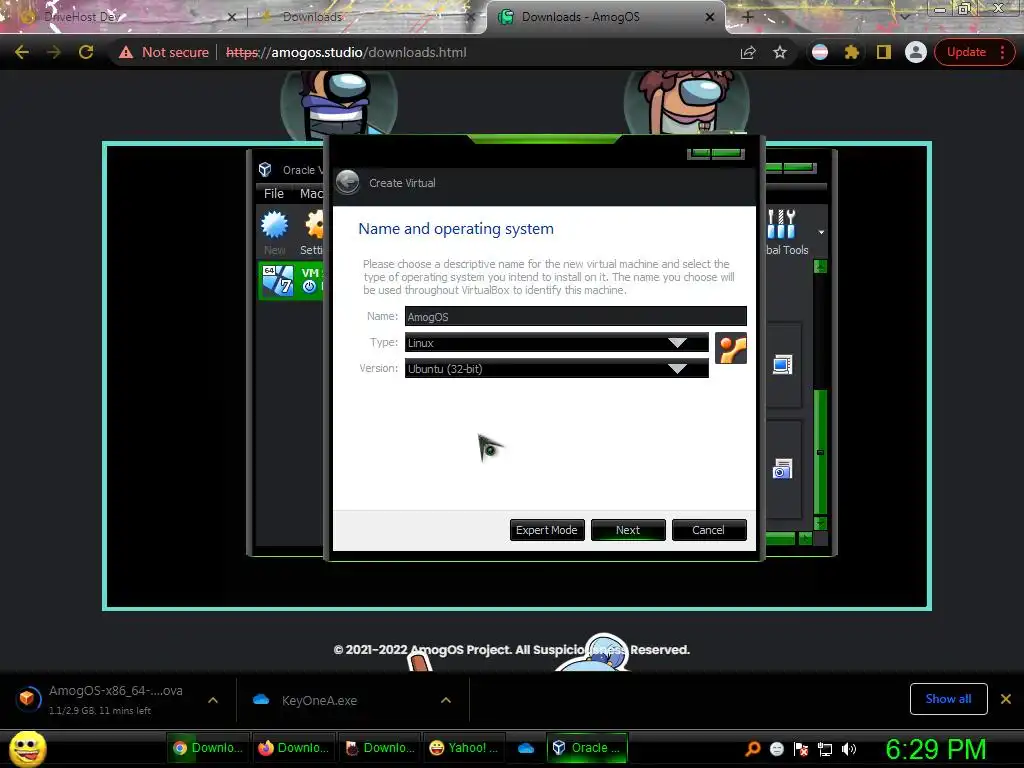Switch to the Oracle VirtualBox taskbar item
This screenshot has height=768, width=1024.
point(586,748)
